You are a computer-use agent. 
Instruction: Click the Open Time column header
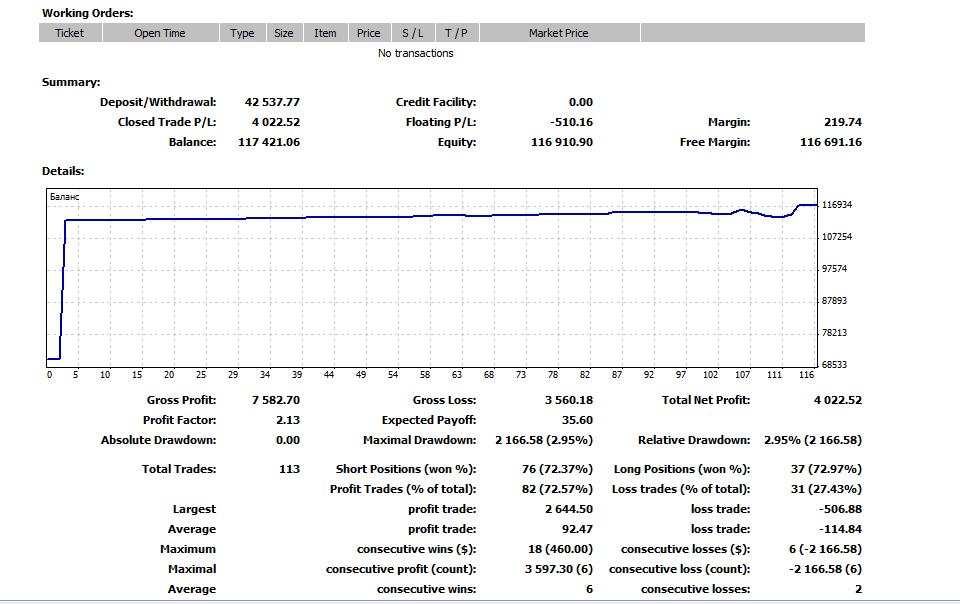tap(160, 33)
